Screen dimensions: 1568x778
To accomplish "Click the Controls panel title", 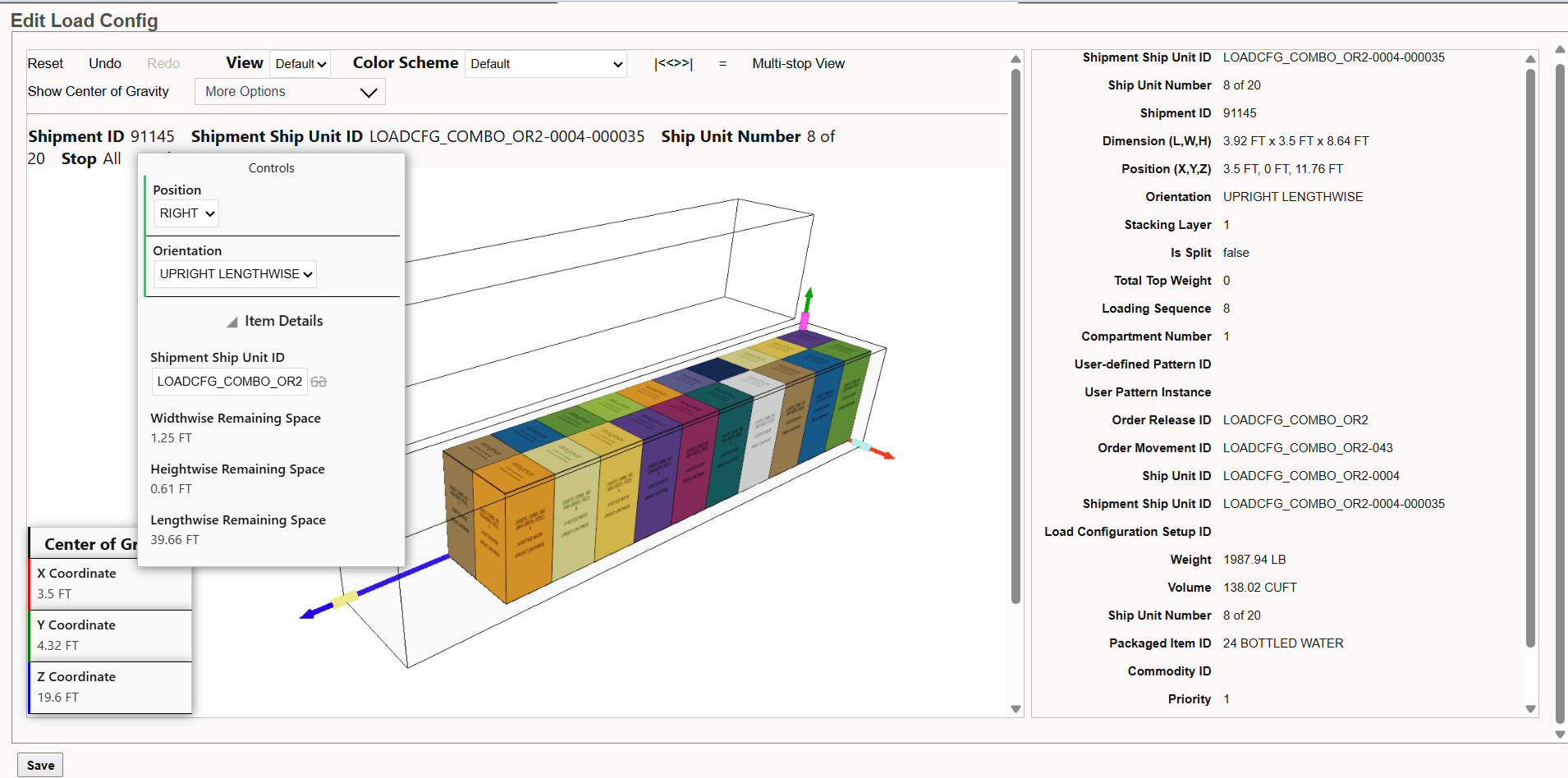I will (271, 168).
